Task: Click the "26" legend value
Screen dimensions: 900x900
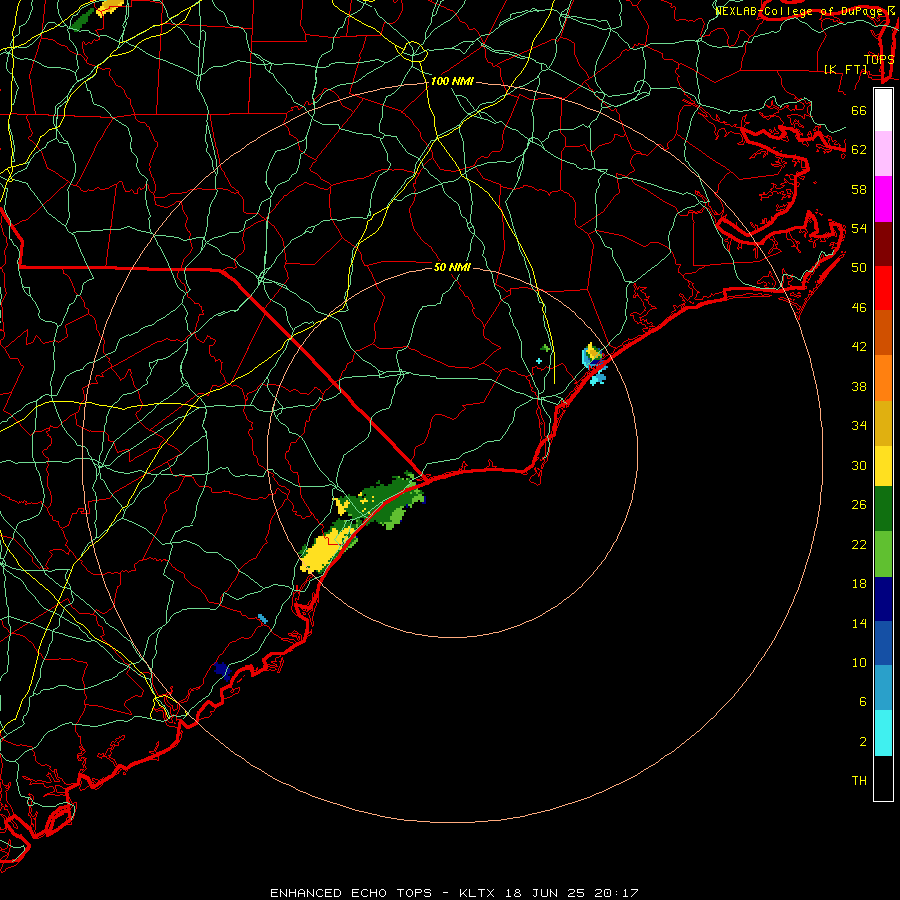Action: click(859, 505)
